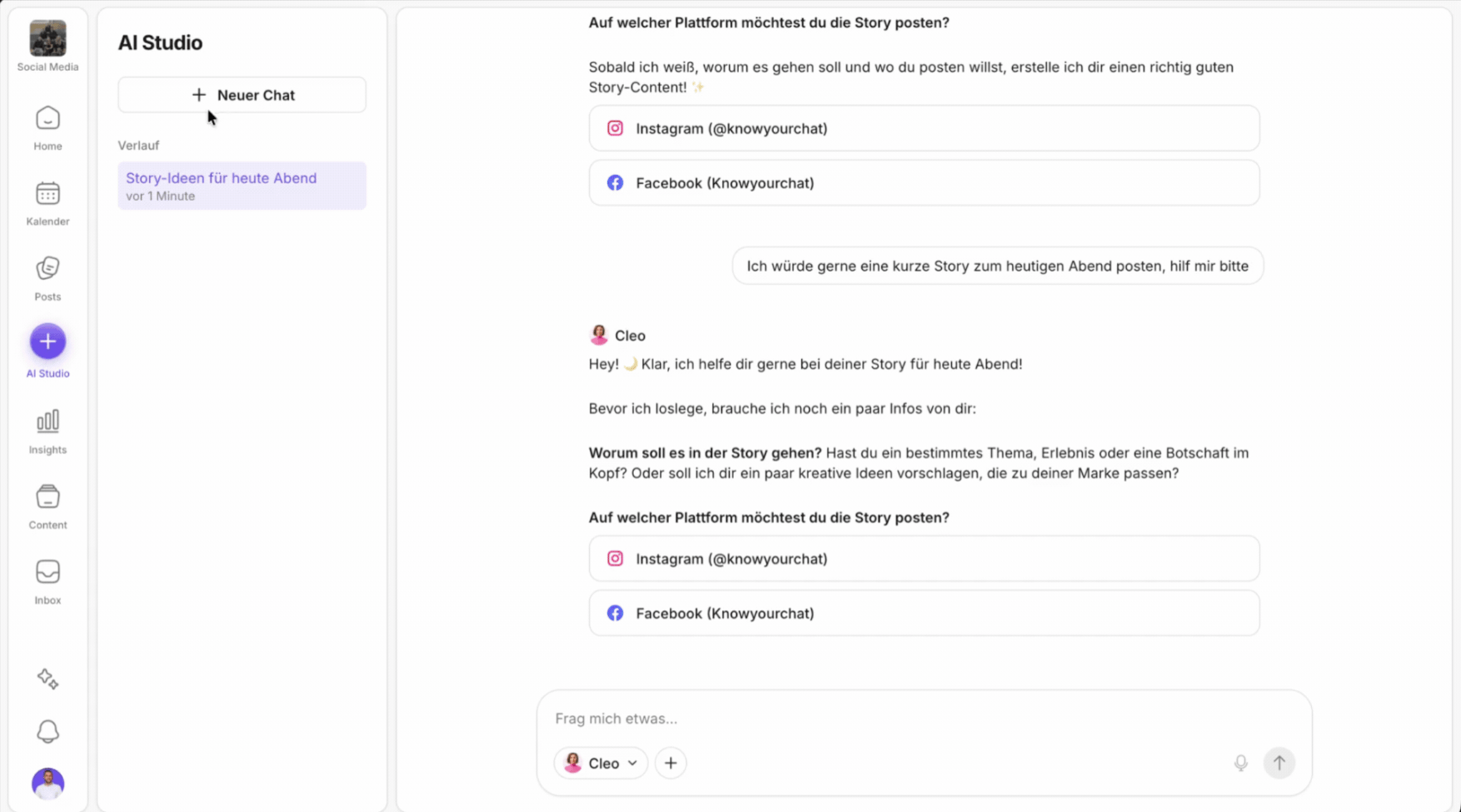Expand the Cleo assistant dropdown
1461x812 pixels.
click(601, 763)
